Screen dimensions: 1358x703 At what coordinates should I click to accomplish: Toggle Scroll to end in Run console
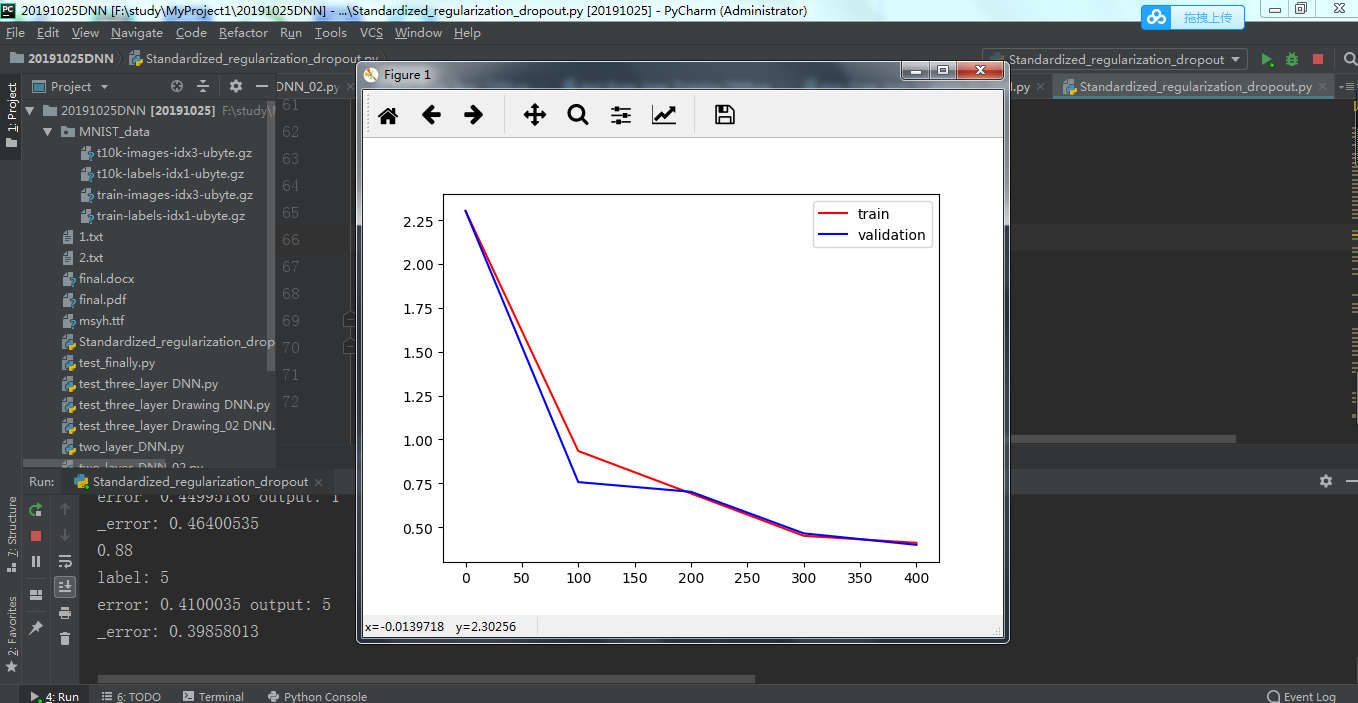(65, 587)
